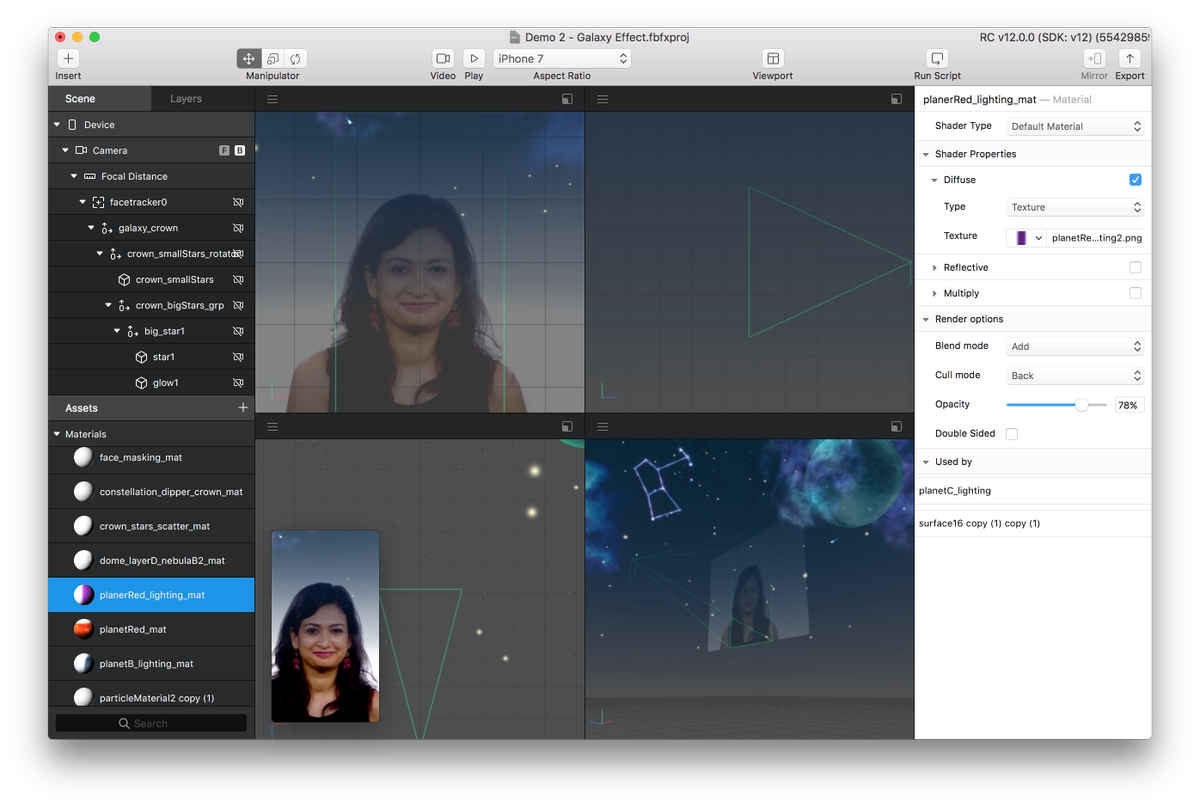Add a new asset with plus
1200x808 pixels.
click(x=242, y=408)
